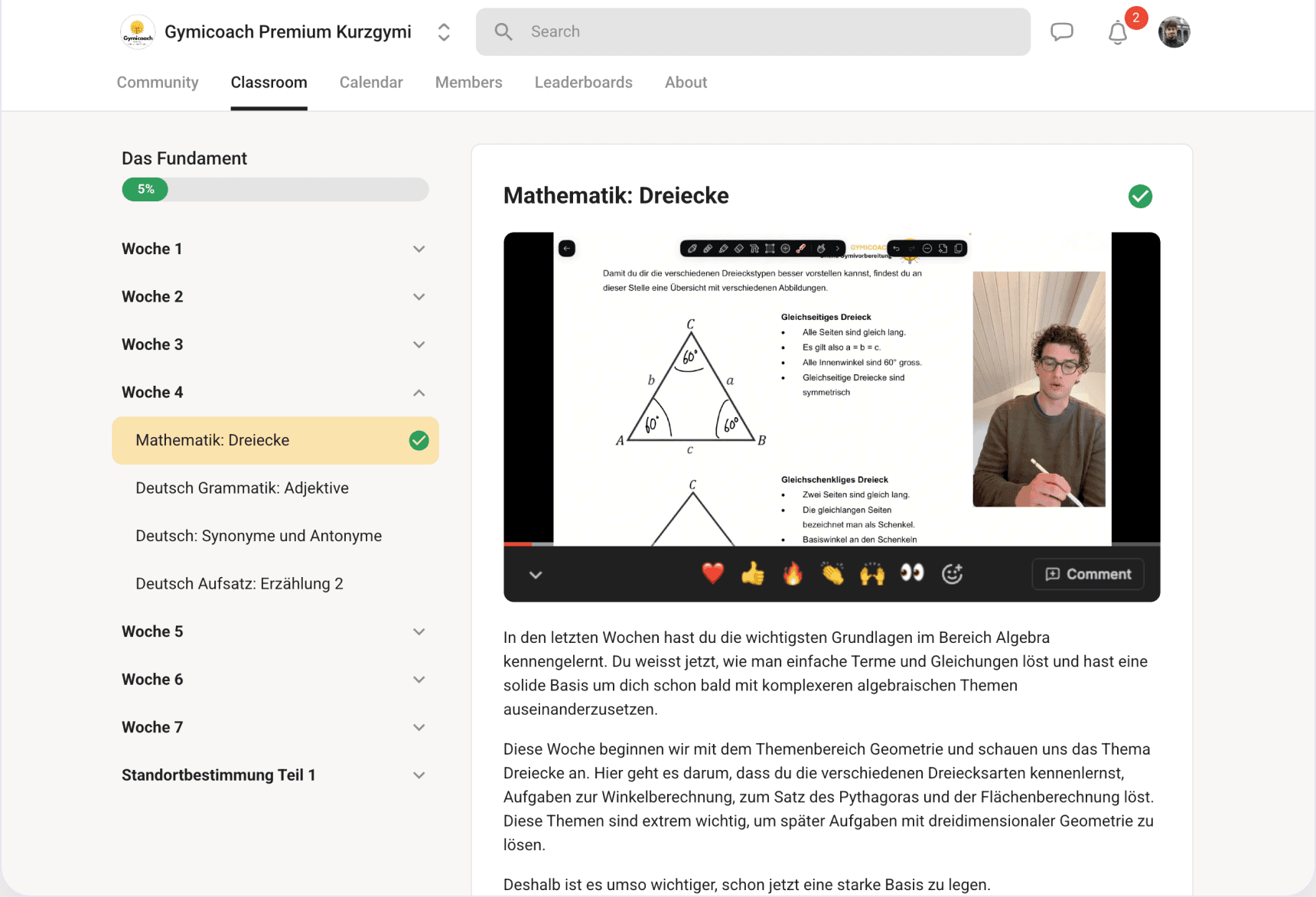
Task: Click the Gymicoach community logo
Action: pyautogui.click(x=138, y=32)
